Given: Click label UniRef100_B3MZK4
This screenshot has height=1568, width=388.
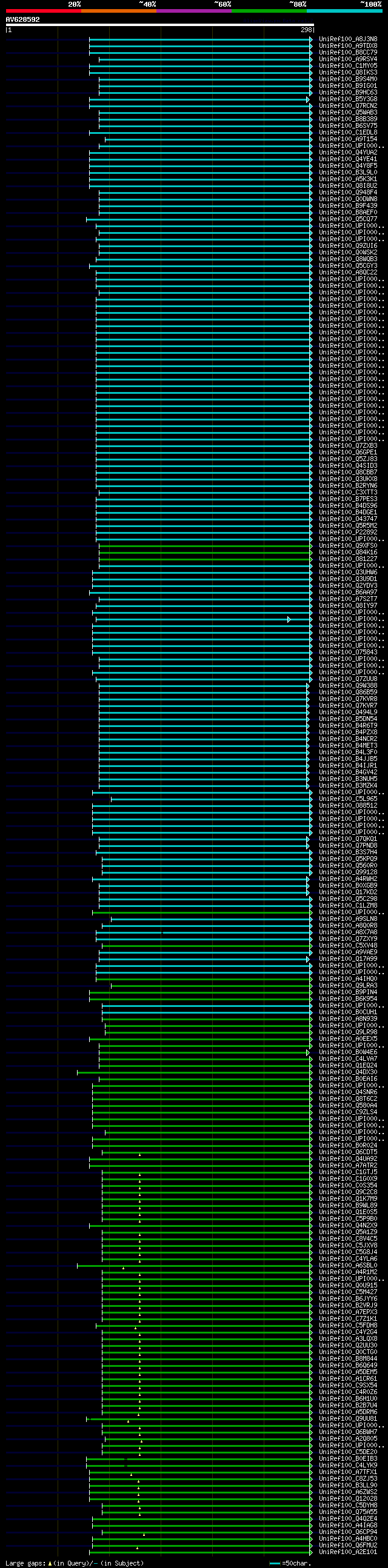Looking at the screenshot, I should click(348, 786).
